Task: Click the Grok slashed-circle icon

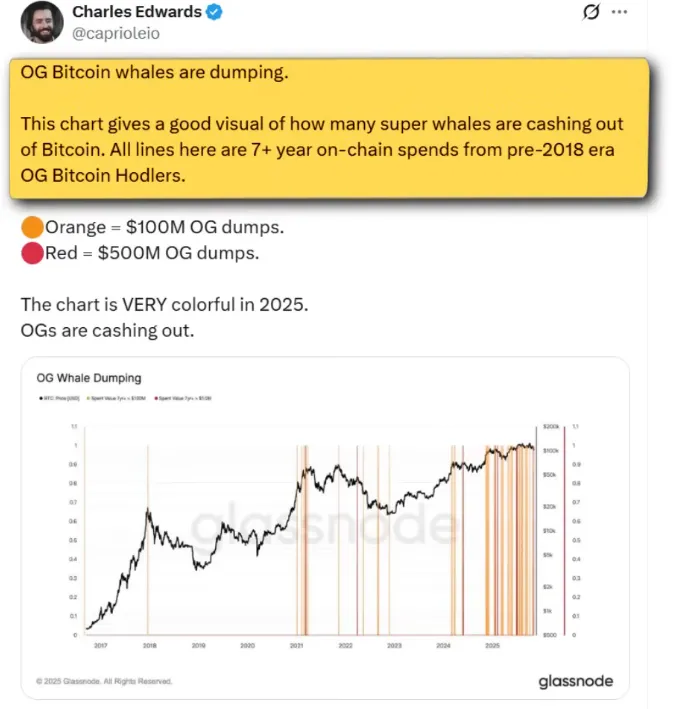Action: coord(590,12)
